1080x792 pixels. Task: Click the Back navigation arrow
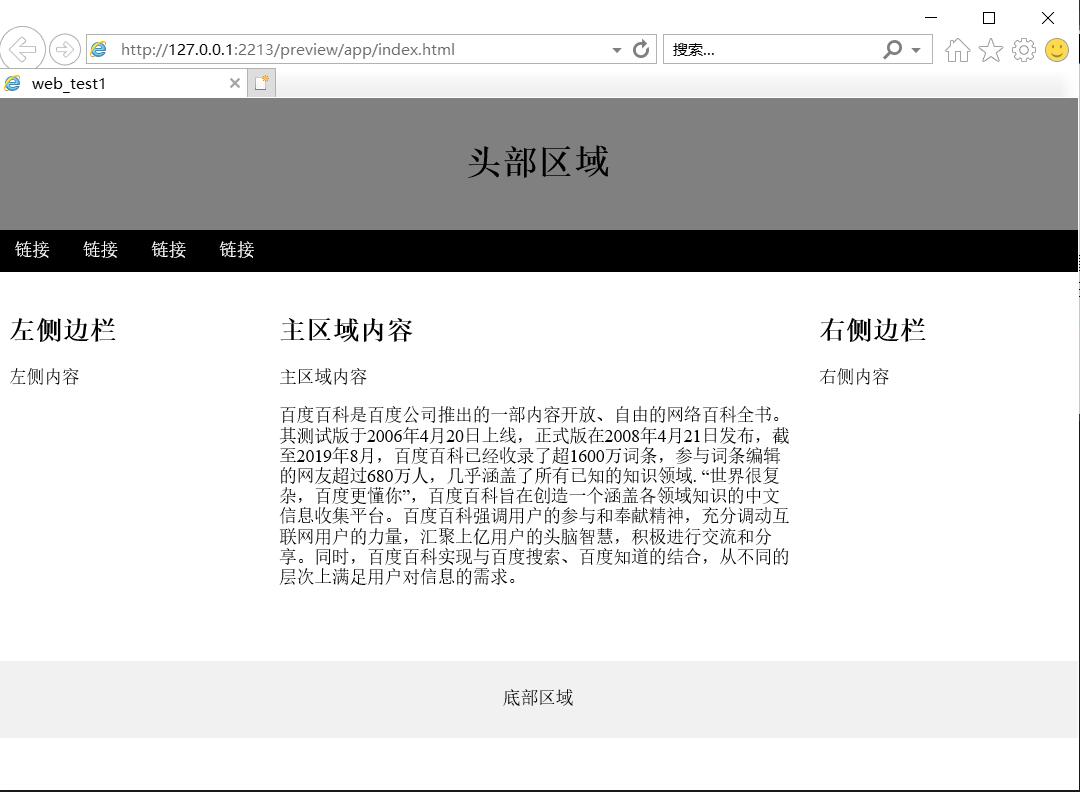[x=22, y=48]
